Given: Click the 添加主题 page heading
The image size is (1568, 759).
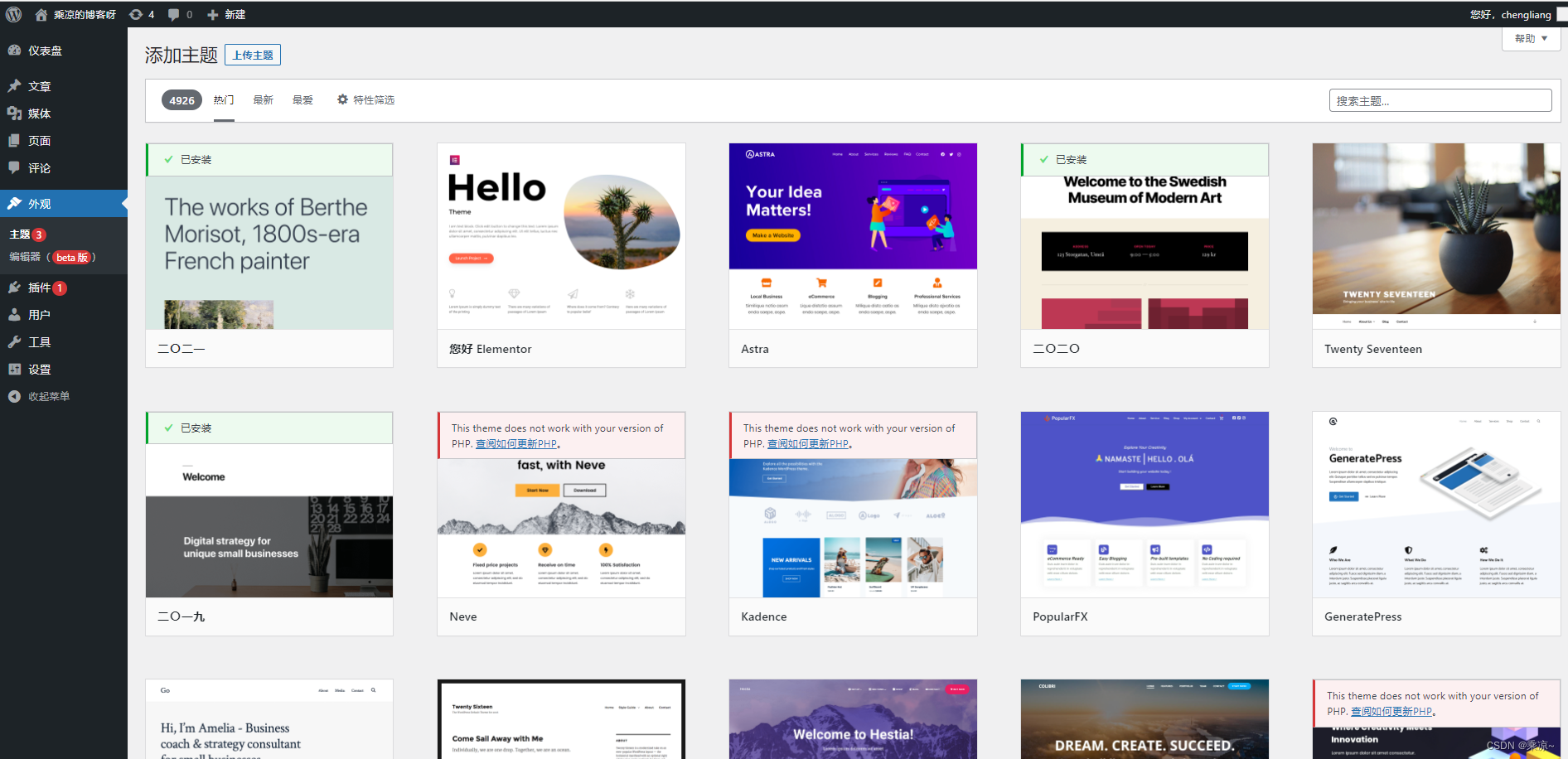Looking at the screenshot, I should 181,55.
